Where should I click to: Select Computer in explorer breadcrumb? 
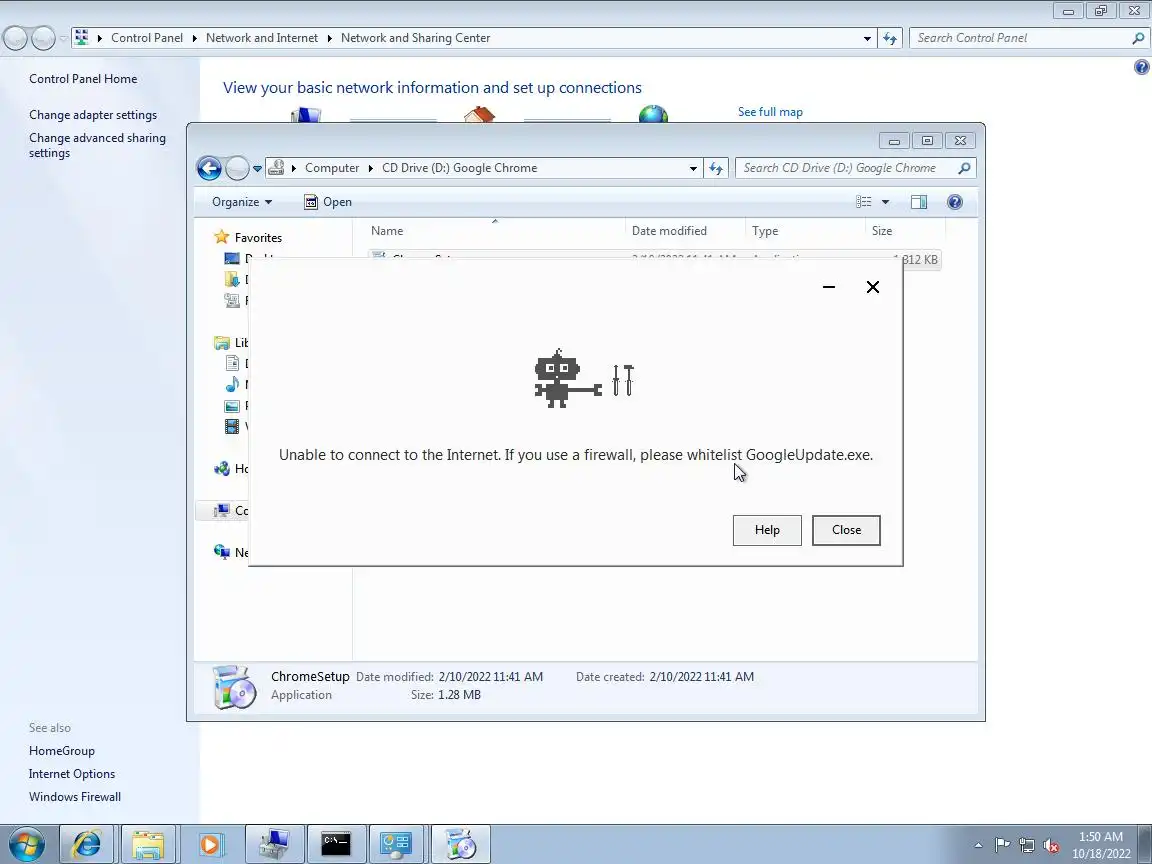point(332,168)
